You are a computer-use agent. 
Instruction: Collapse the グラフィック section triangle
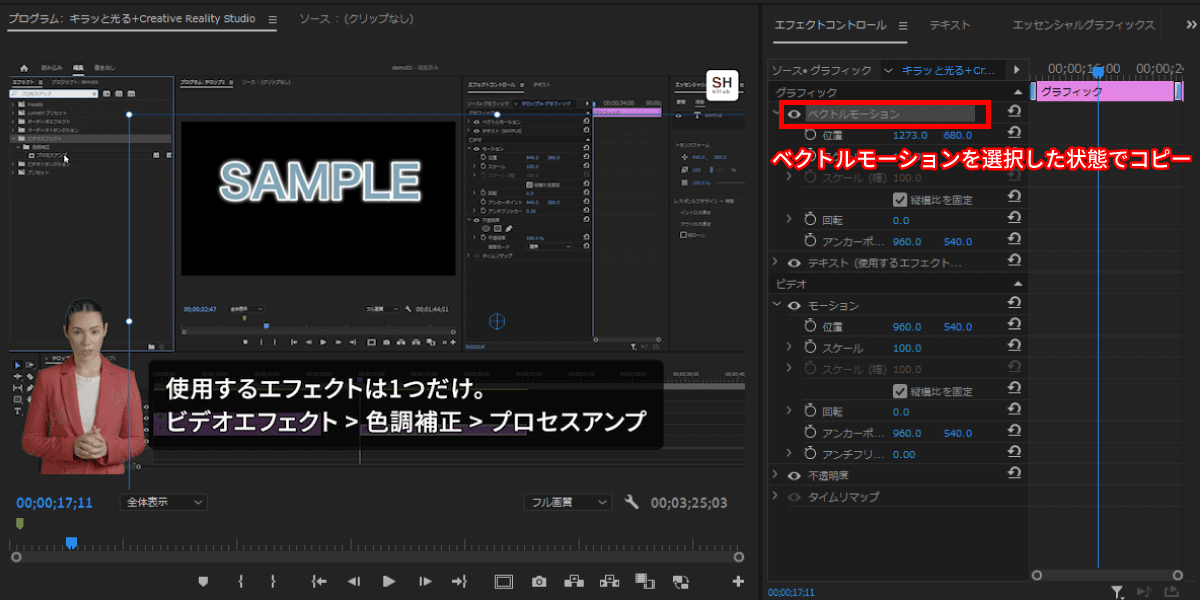[1018, 91]
